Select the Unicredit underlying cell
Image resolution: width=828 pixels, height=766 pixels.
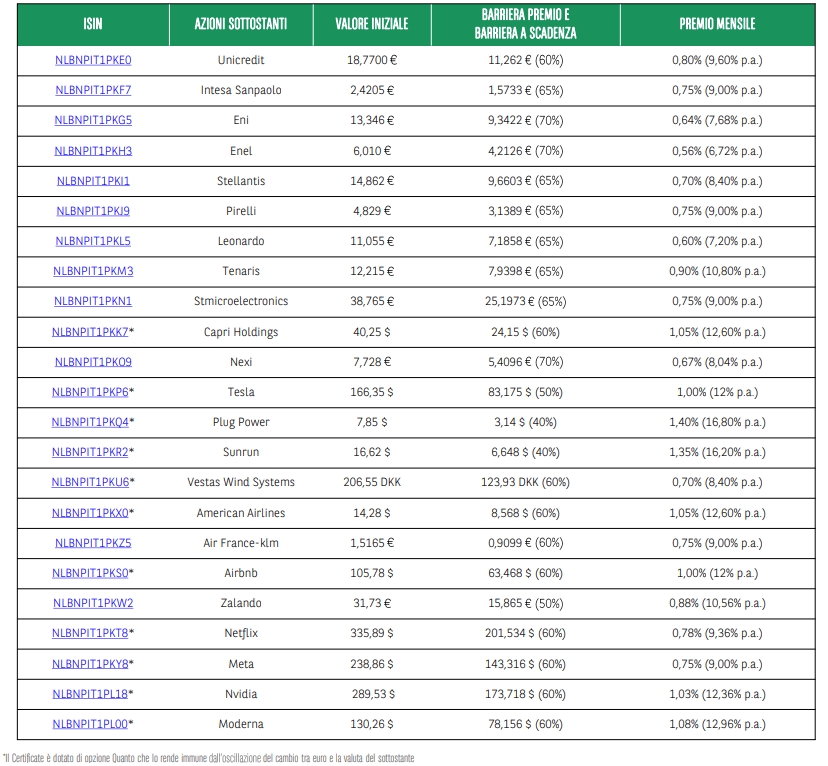(x=241, y=60)
